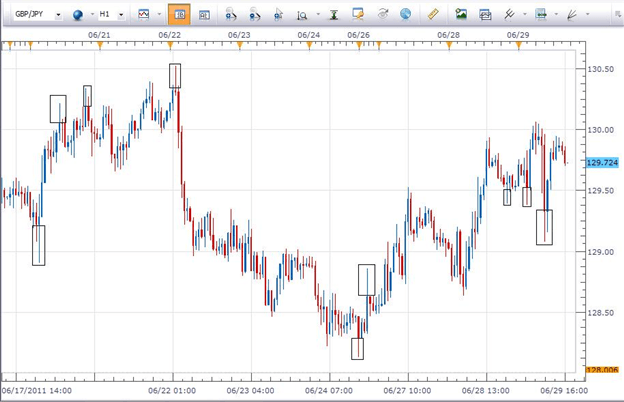Image resolution: width=624 pixels, height=402 pixels.
Task: Click the orange marker under 06/24
Action: click(x=309, y=46)
